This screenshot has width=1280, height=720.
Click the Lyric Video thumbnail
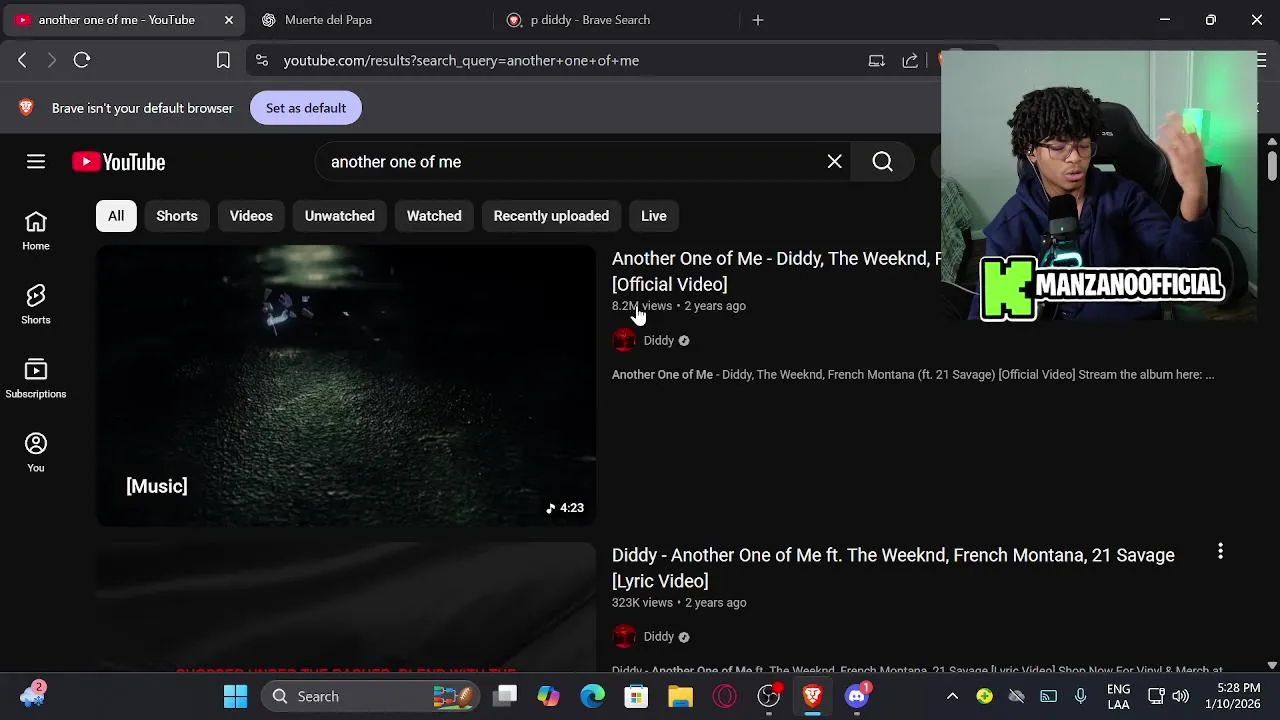[x=346, y=607]
